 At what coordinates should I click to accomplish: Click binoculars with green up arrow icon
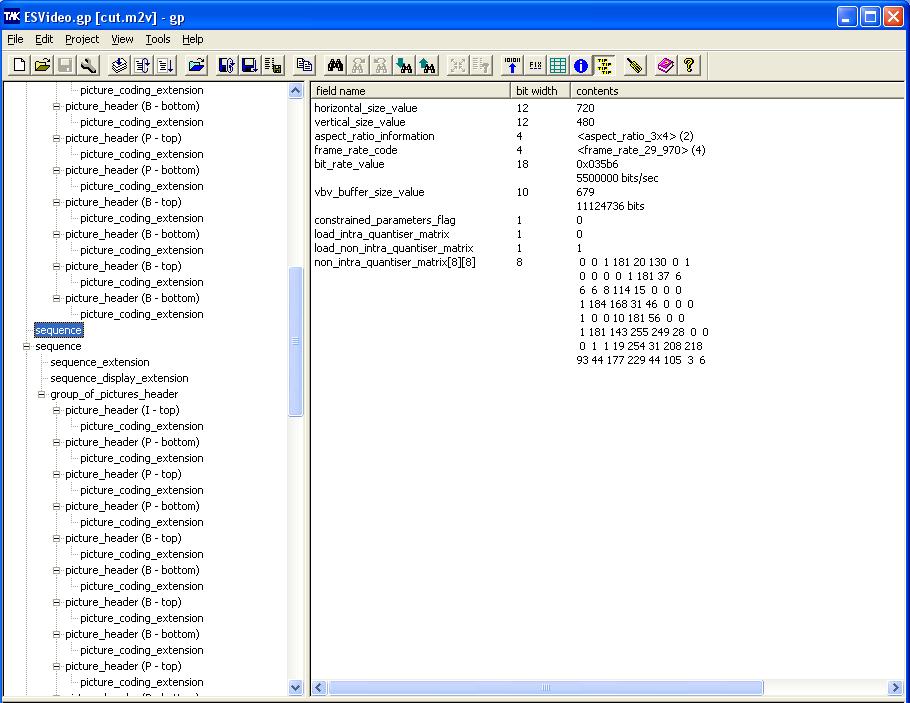point(427,65)
